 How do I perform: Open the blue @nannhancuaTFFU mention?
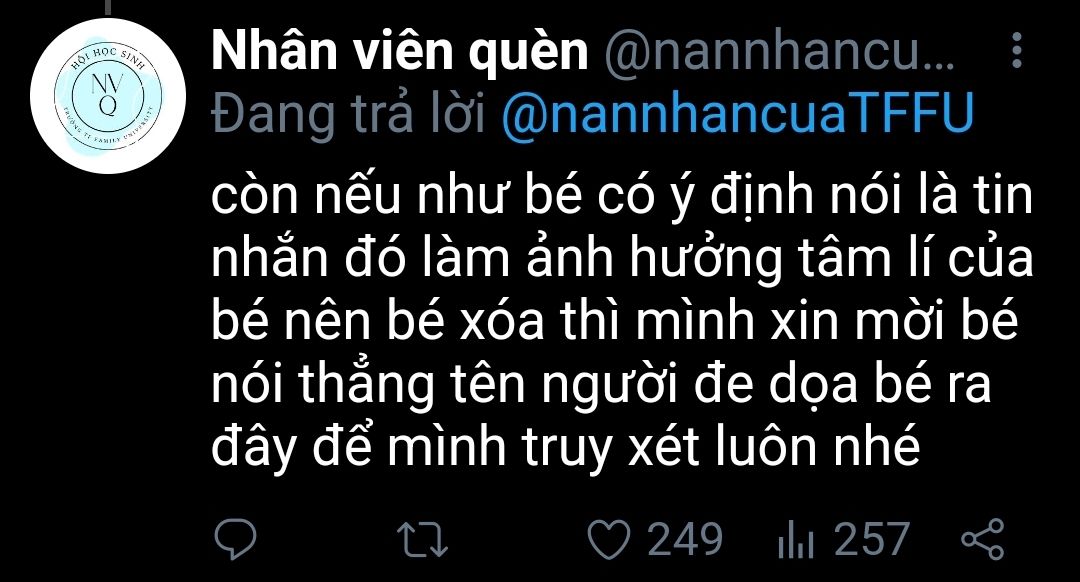tap(737, 113)
